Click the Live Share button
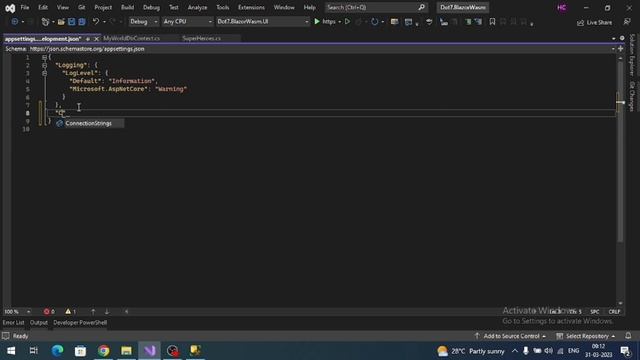The image size is (640, 360). 594,22
